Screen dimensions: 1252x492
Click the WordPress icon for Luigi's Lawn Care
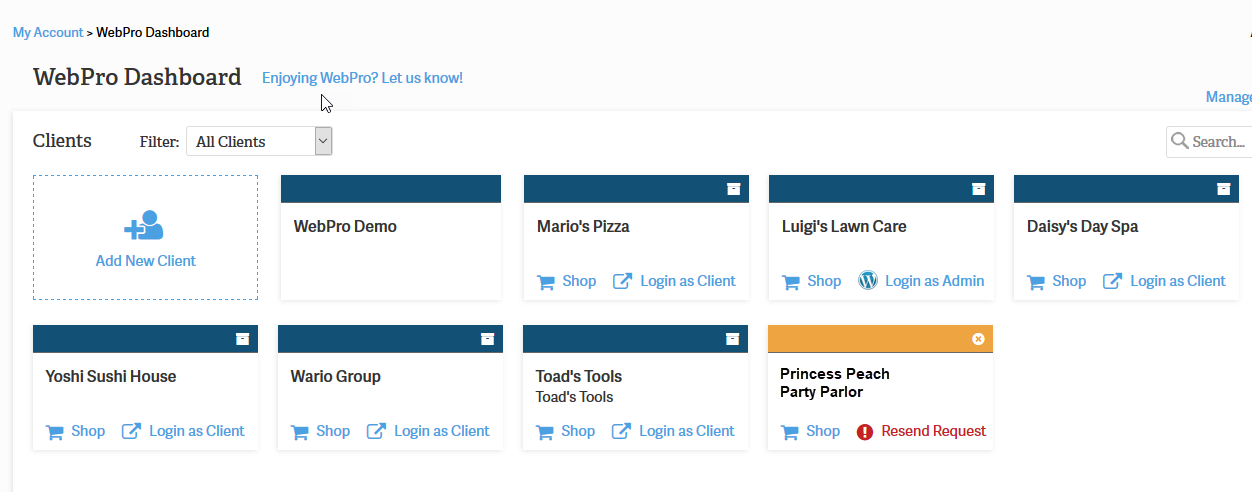[x=867, y=281]
